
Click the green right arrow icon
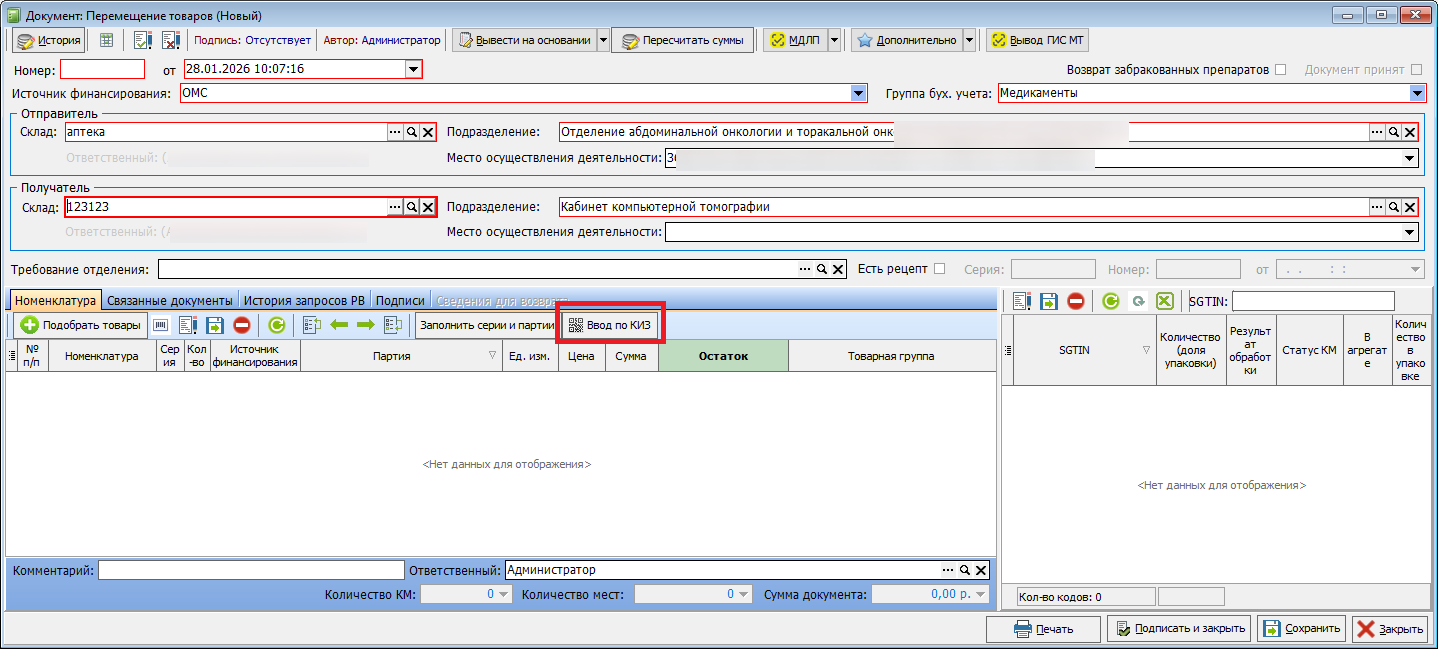(x=365, y=325)
